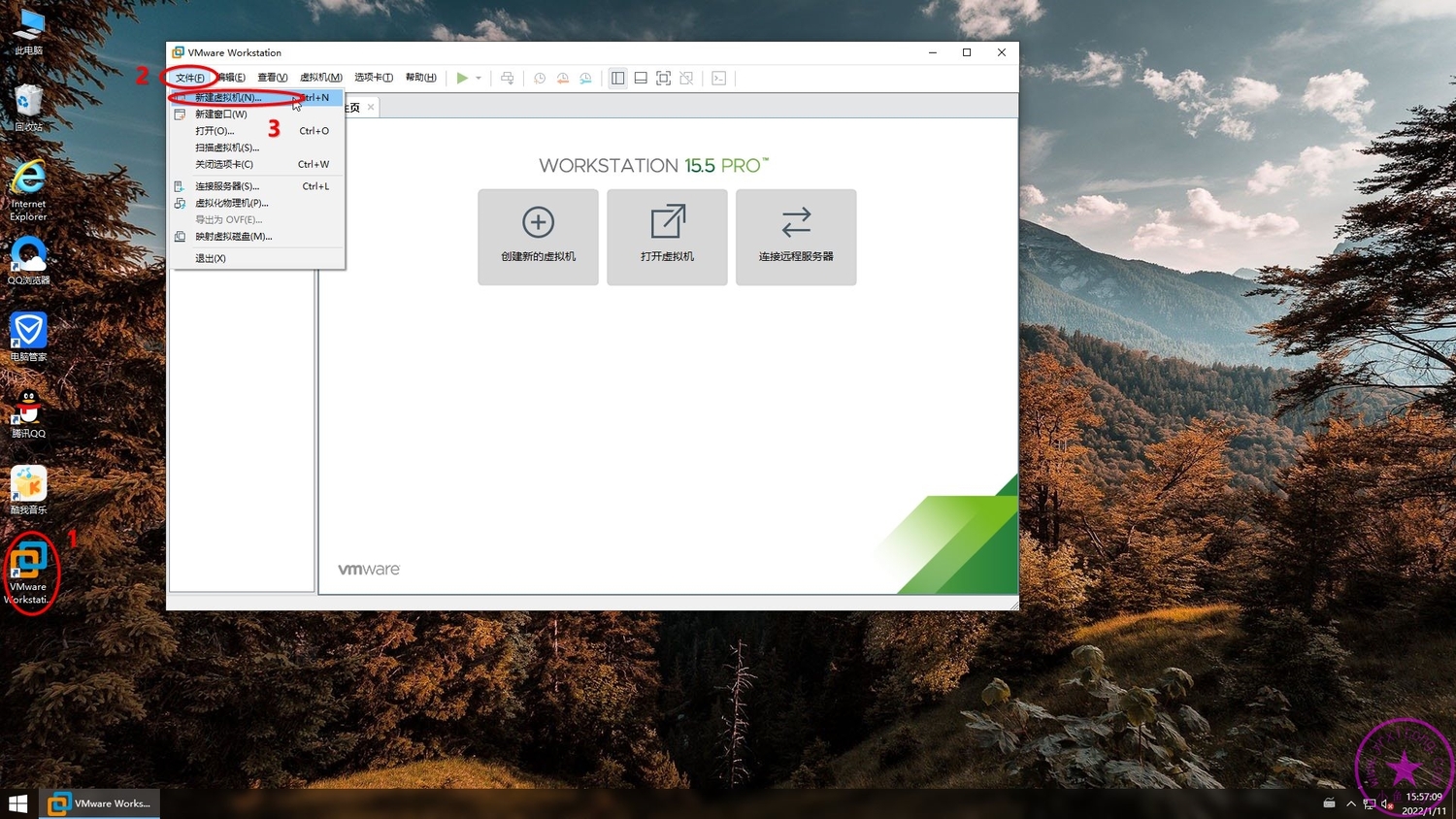Open the Windows Start menu
The width and height of the screenshot is (1456, 819).
point(18,803)
